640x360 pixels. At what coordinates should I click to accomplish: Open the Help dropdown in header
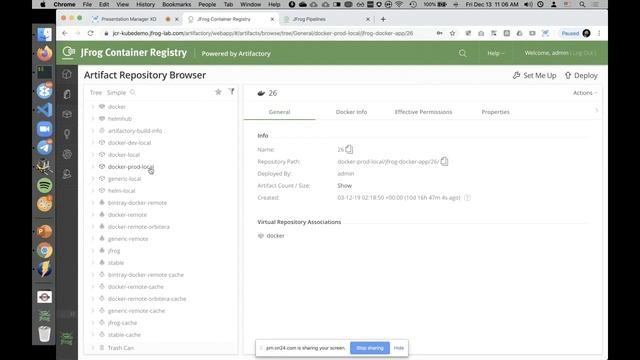pyautogui.click(x=496, y=53)
